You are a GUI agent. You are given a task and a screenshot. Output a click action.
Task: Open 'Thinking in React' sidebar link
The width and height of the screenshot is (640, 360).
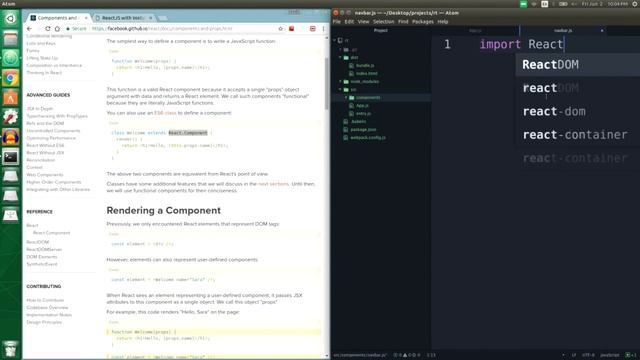(x=44, y=73)
